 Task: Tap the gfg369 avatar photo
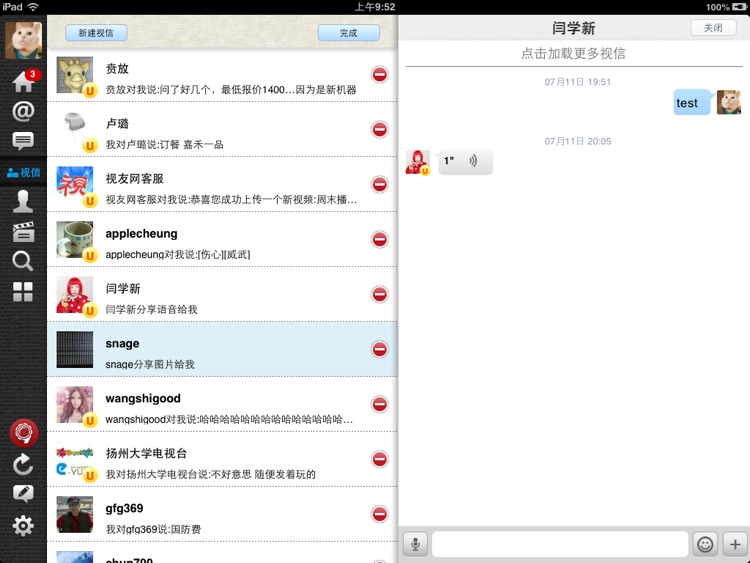(x=75, y=515)
